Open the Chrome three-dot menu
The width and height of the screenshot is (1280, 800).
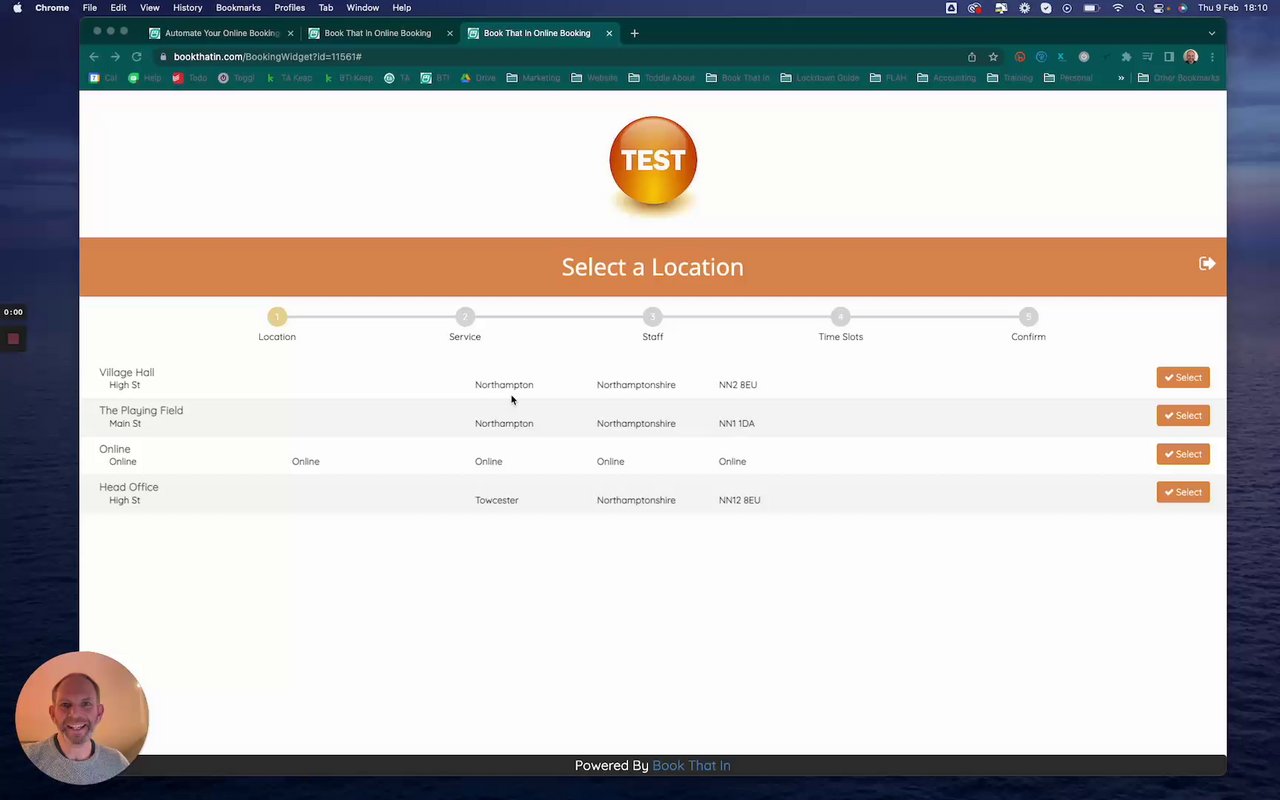pyautogui.click(x=1212, y=57)
